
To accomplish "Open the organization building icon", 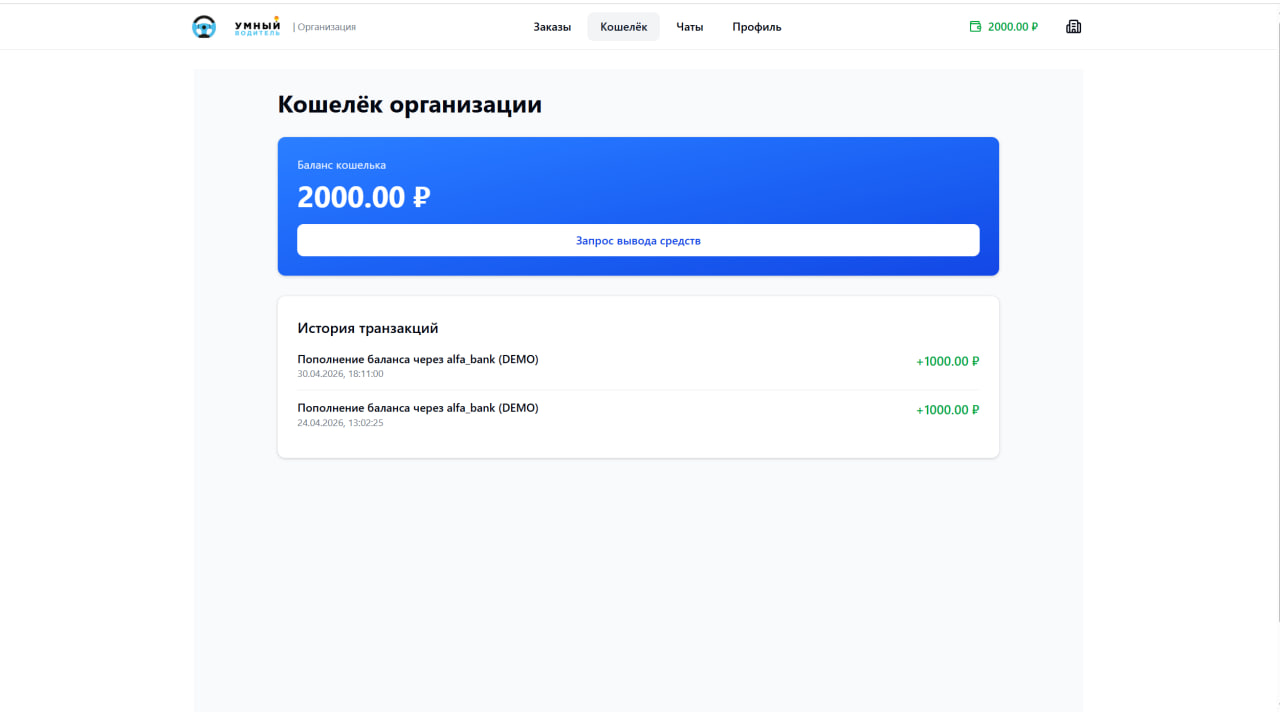I will (1074, 27).
